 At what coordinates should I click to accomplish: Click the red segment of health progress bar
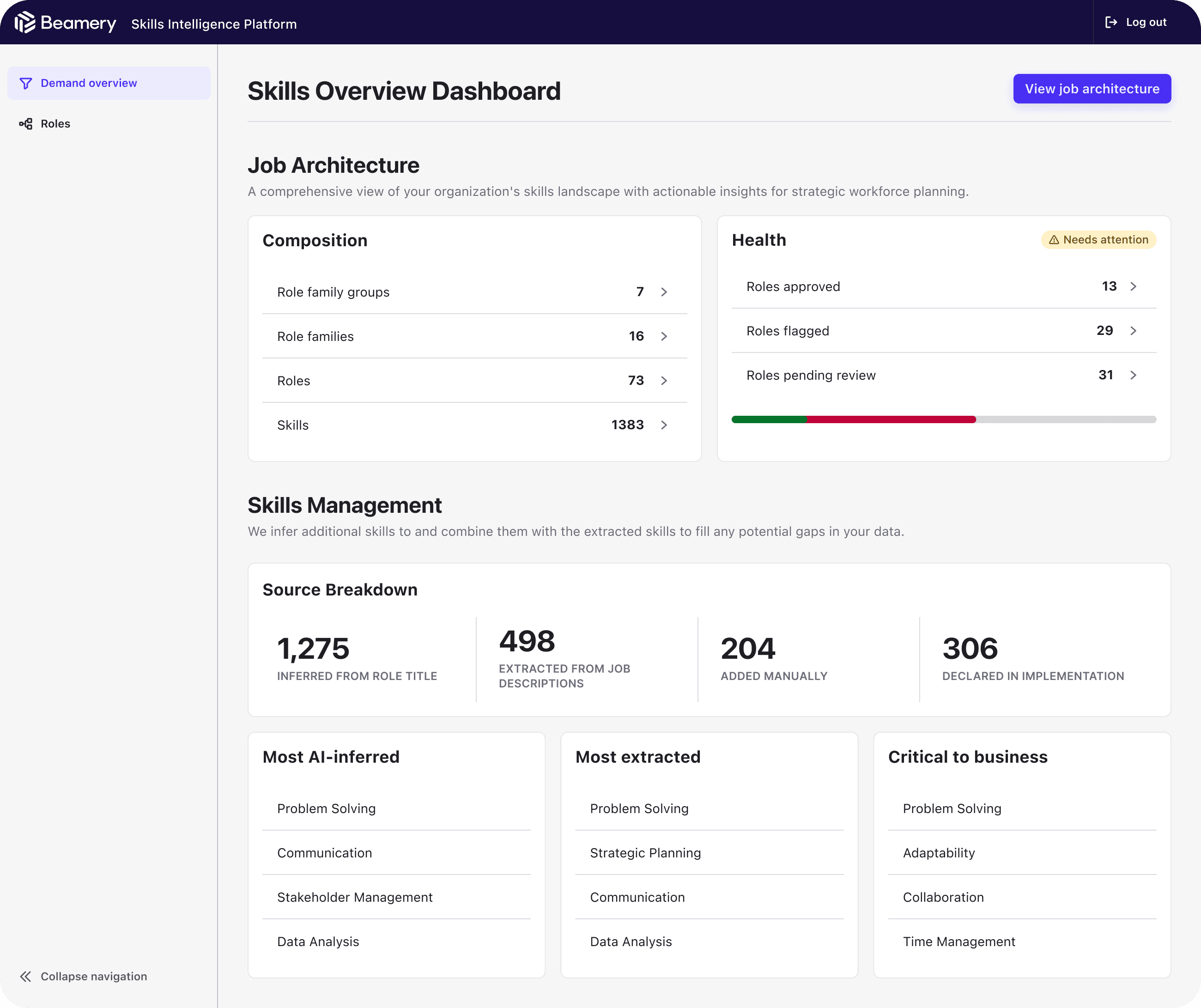click(891, 419)
